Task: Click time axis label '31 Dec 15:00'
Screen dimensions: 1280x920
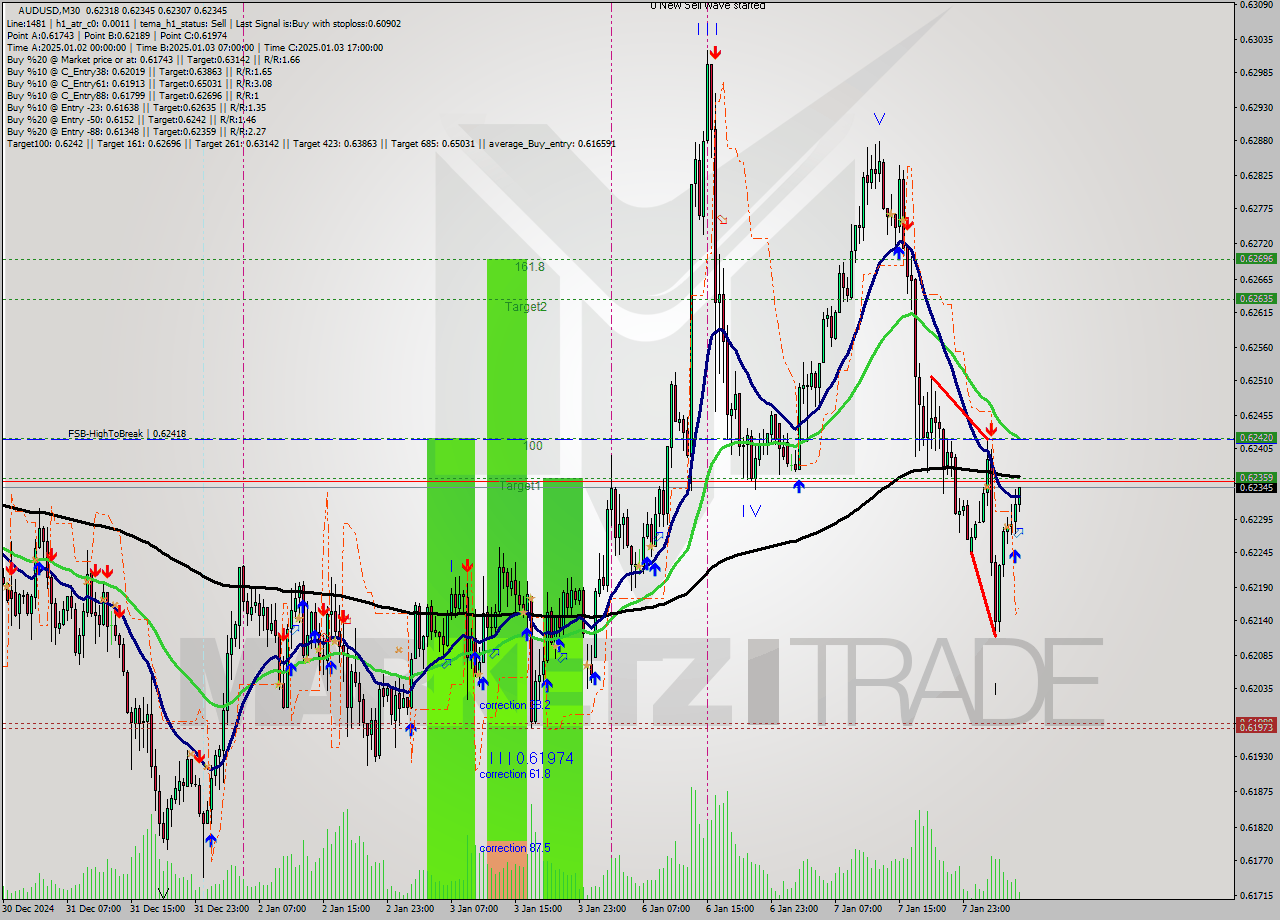Action: click(157, 908)
